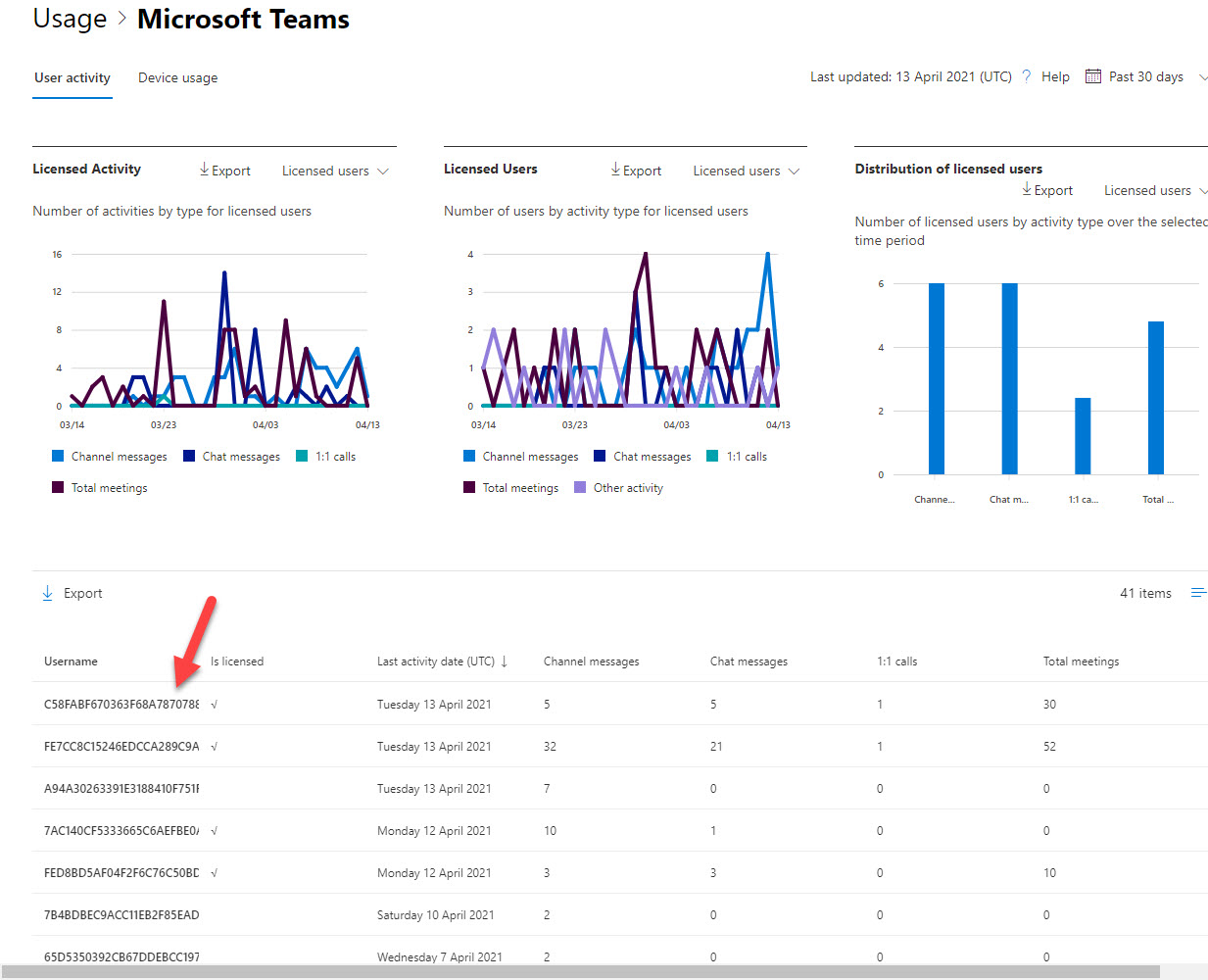Select the Chat messages bar in Distribution chart
Image resolution: width=1208 pixels, height=980 pixels.
[x=1010, y=379]
